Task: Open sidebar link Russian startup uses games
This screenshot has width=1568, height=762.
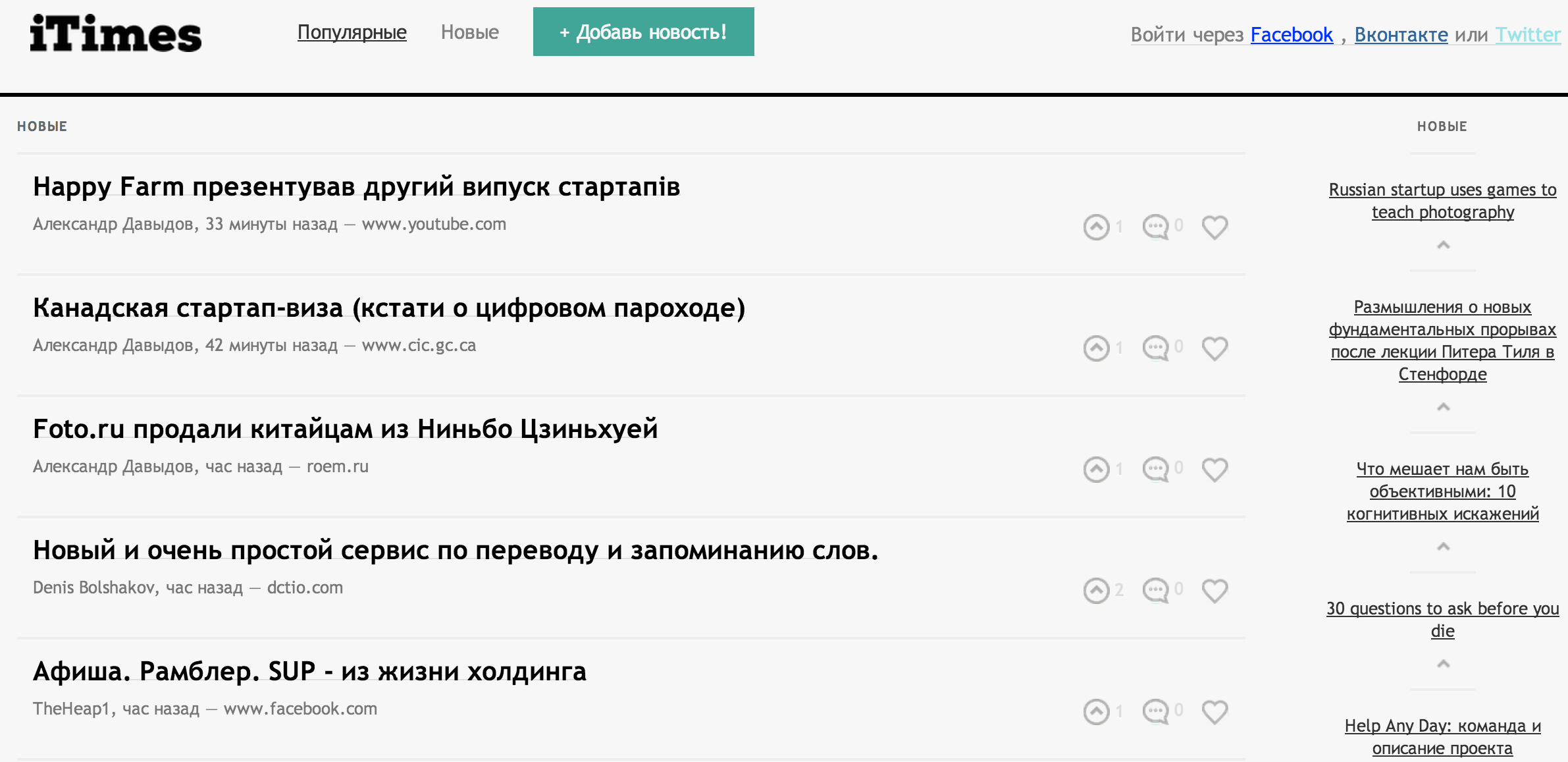Action: click(x=1443, y=201)
